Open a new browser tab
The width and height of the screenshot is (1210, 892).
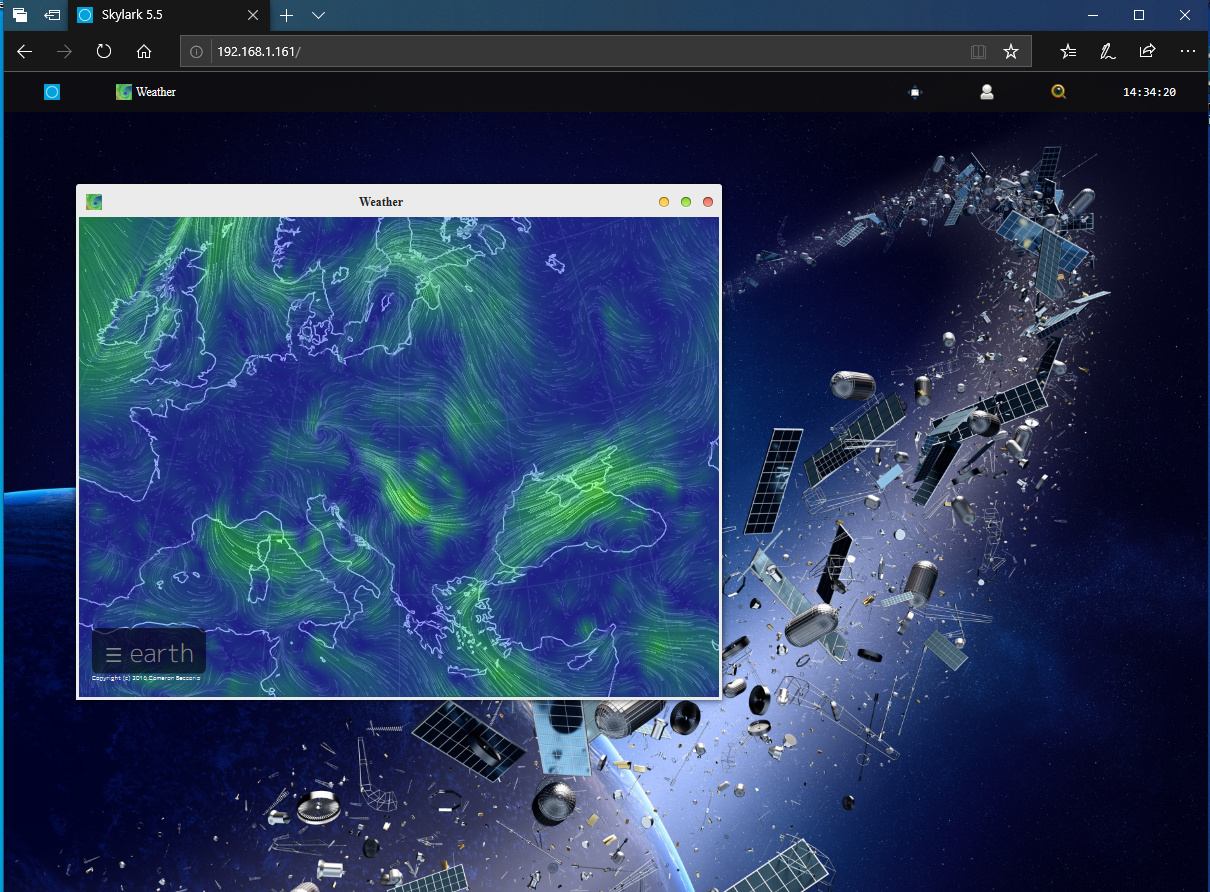(x=286, y=15)
